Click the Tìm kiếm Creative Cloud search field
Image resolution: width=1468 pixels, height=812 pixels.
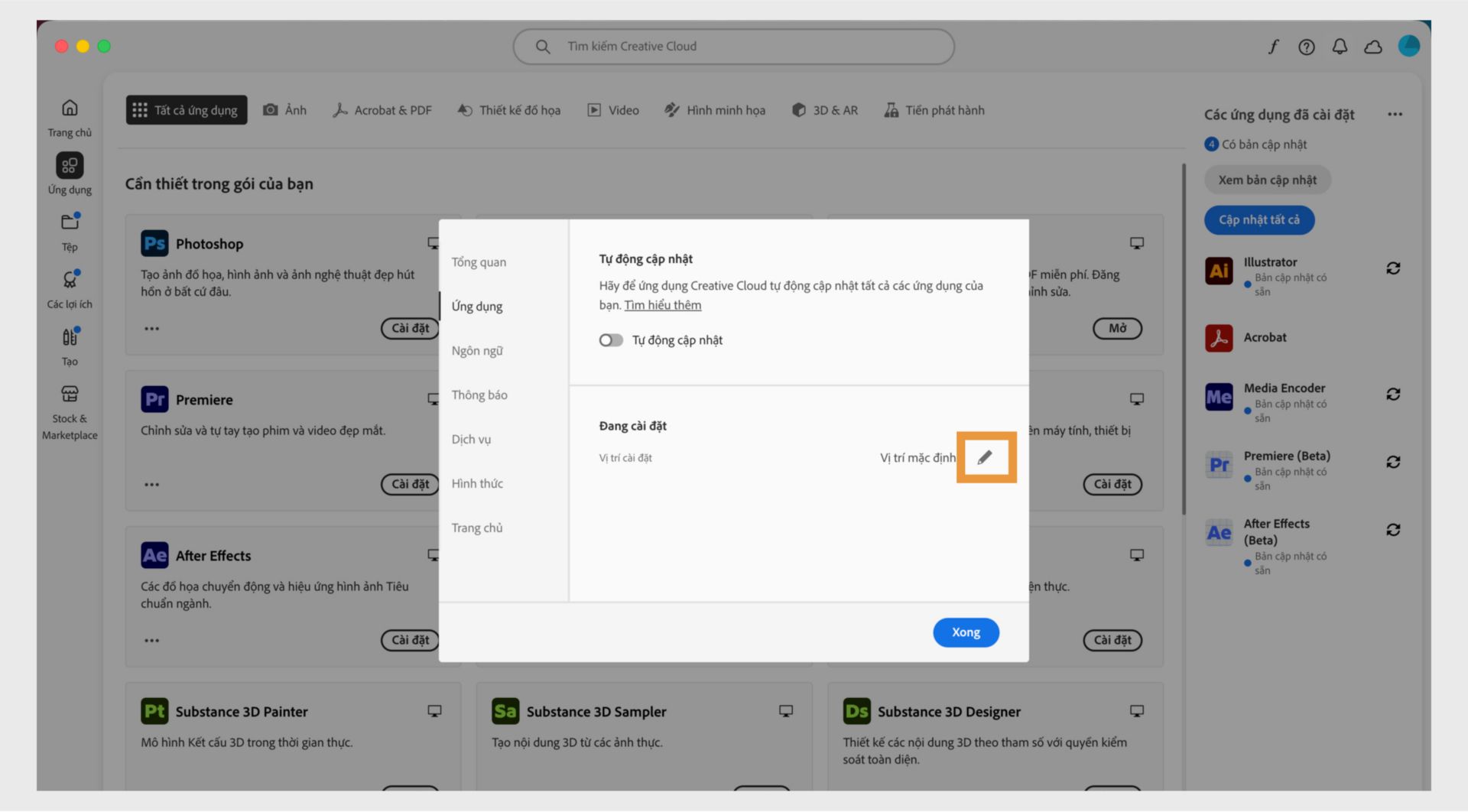(733, 47)
